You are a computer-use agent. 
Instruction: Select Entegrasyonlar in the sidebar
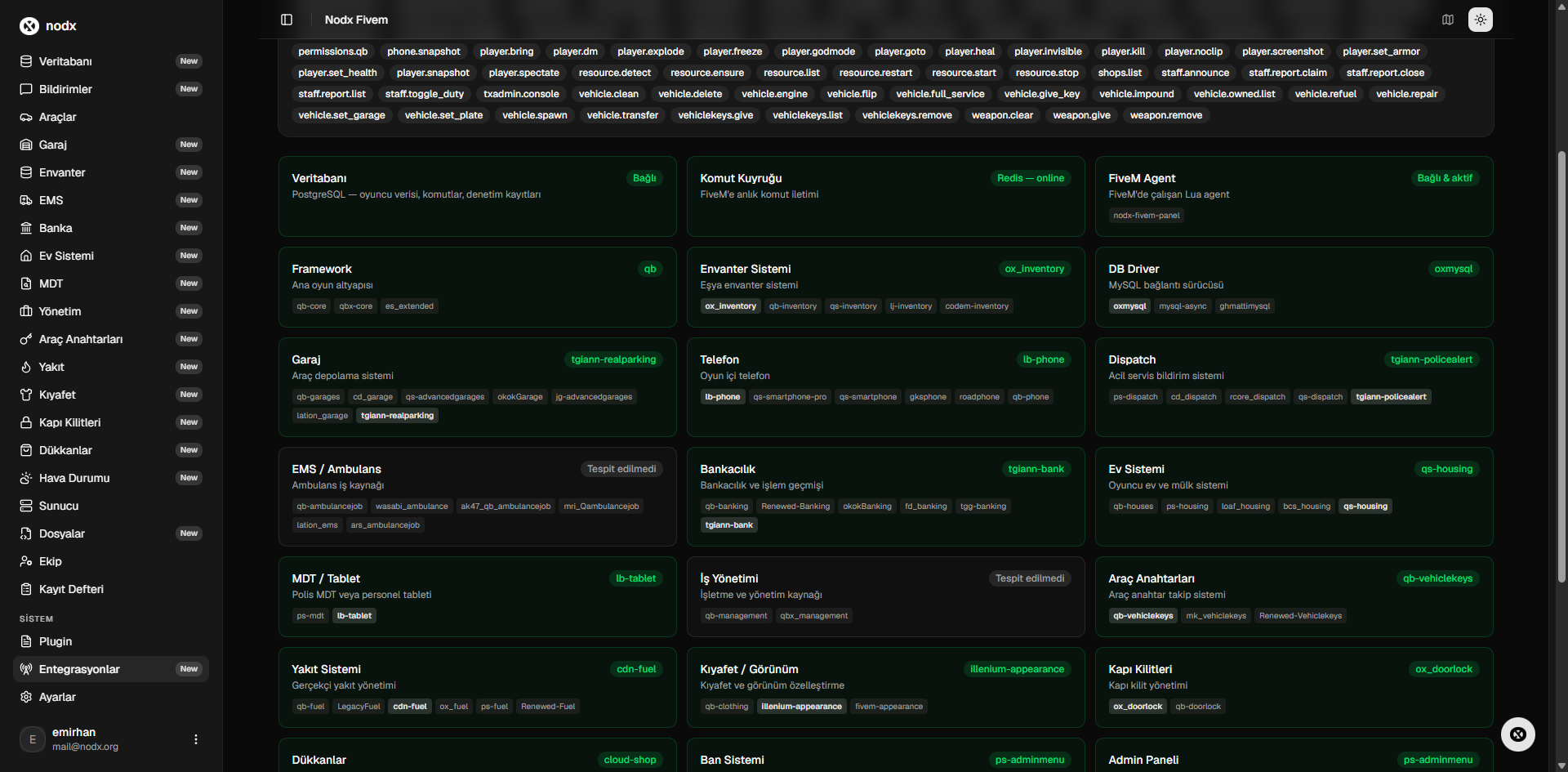tap(111, 669)
